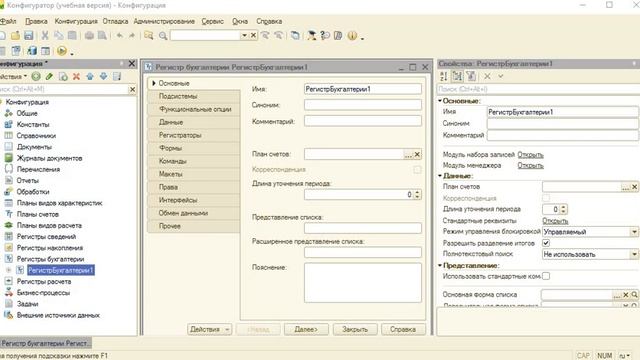Screen dimensions: 640x360
Task: Sort properties alphabetically in Properties panel
Action: click(x=444, y=76)
